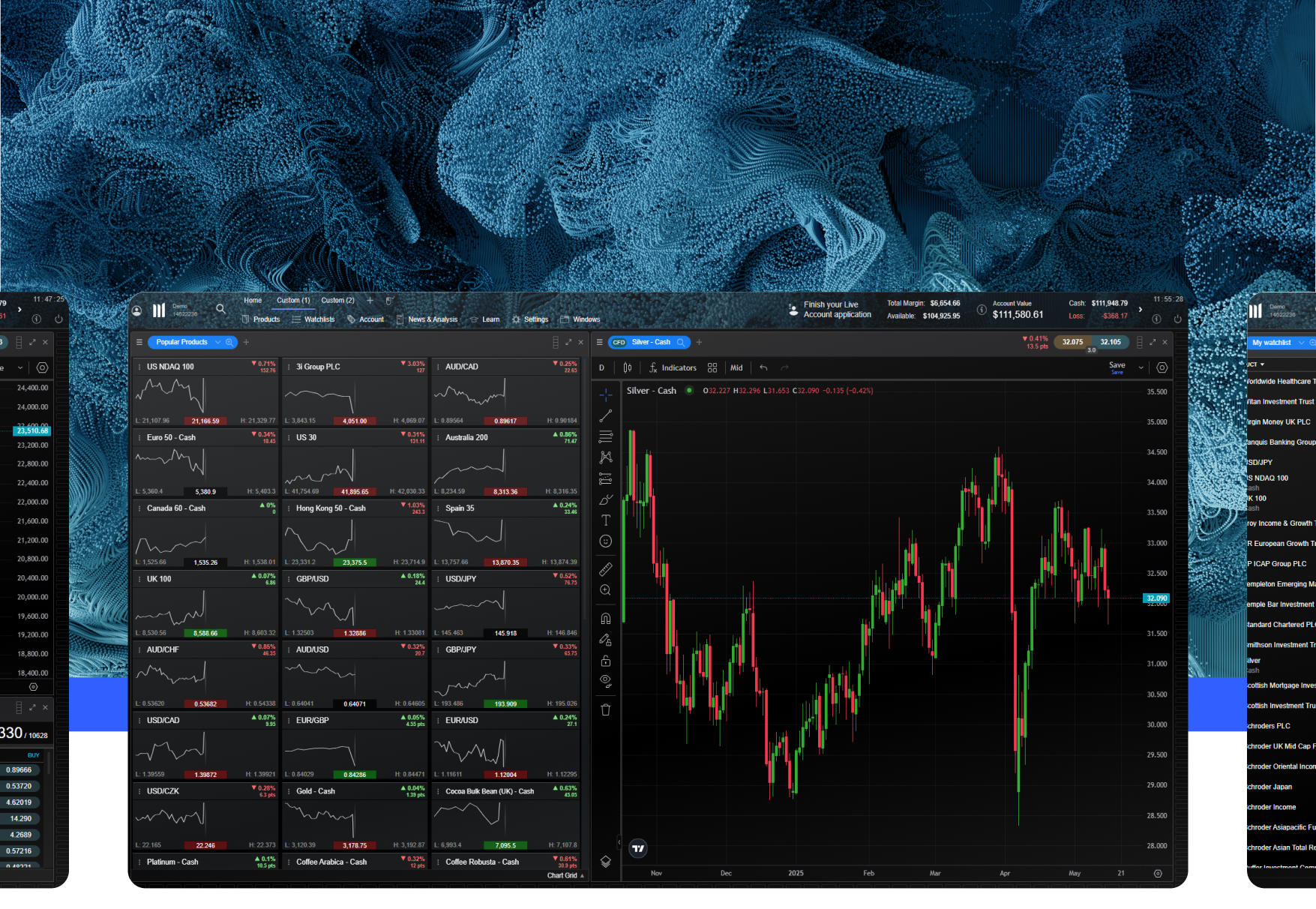Viewport: 1316px width, 909px height.
Task: Click the US NDAQ 100 mini chart
Action: [x=170, y=394]
